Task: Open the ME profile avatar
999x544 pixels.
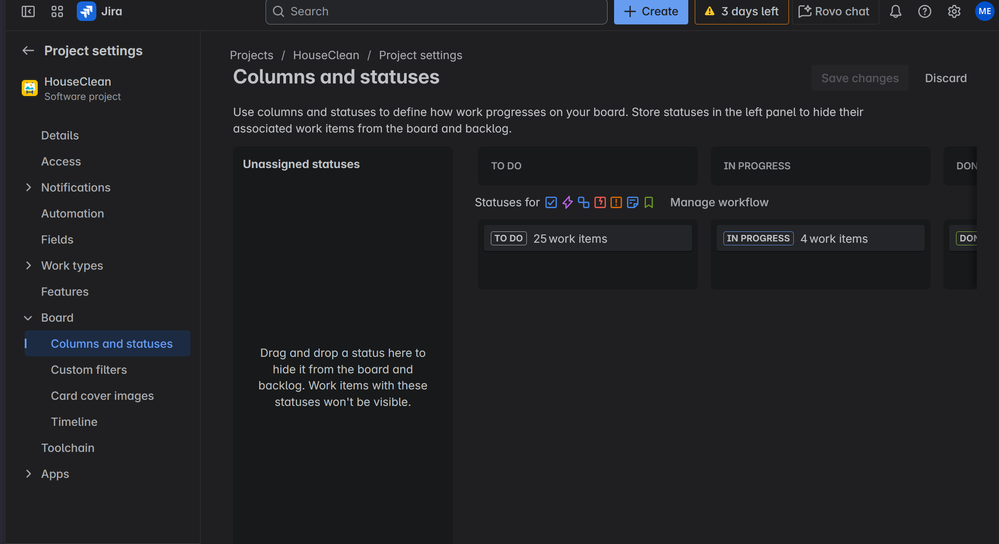Action: coord(984,11)
